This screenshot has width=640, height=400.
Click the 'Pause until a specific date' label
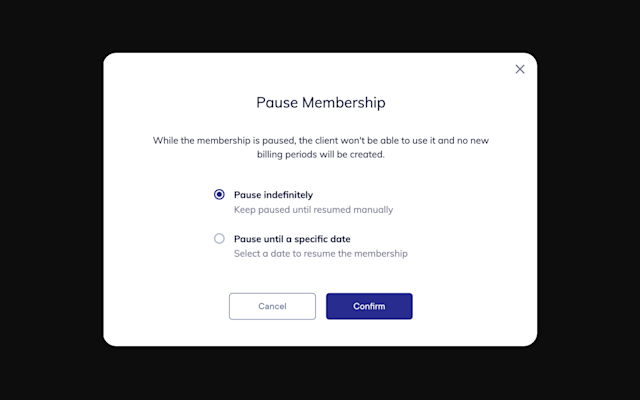pos(292,239)
